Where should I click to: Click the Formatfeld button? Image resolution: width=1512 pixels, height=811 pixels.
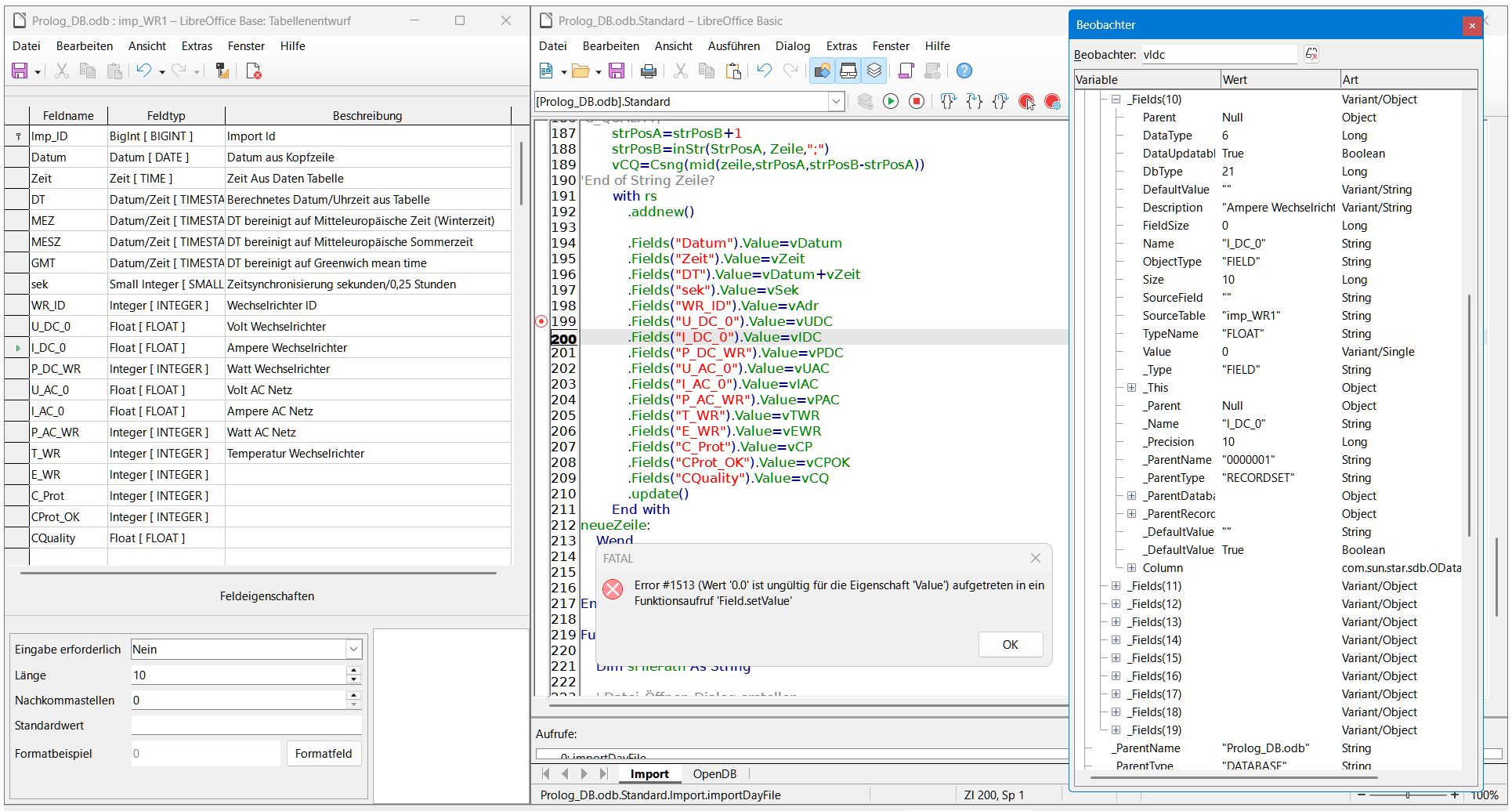click(324, 754)
